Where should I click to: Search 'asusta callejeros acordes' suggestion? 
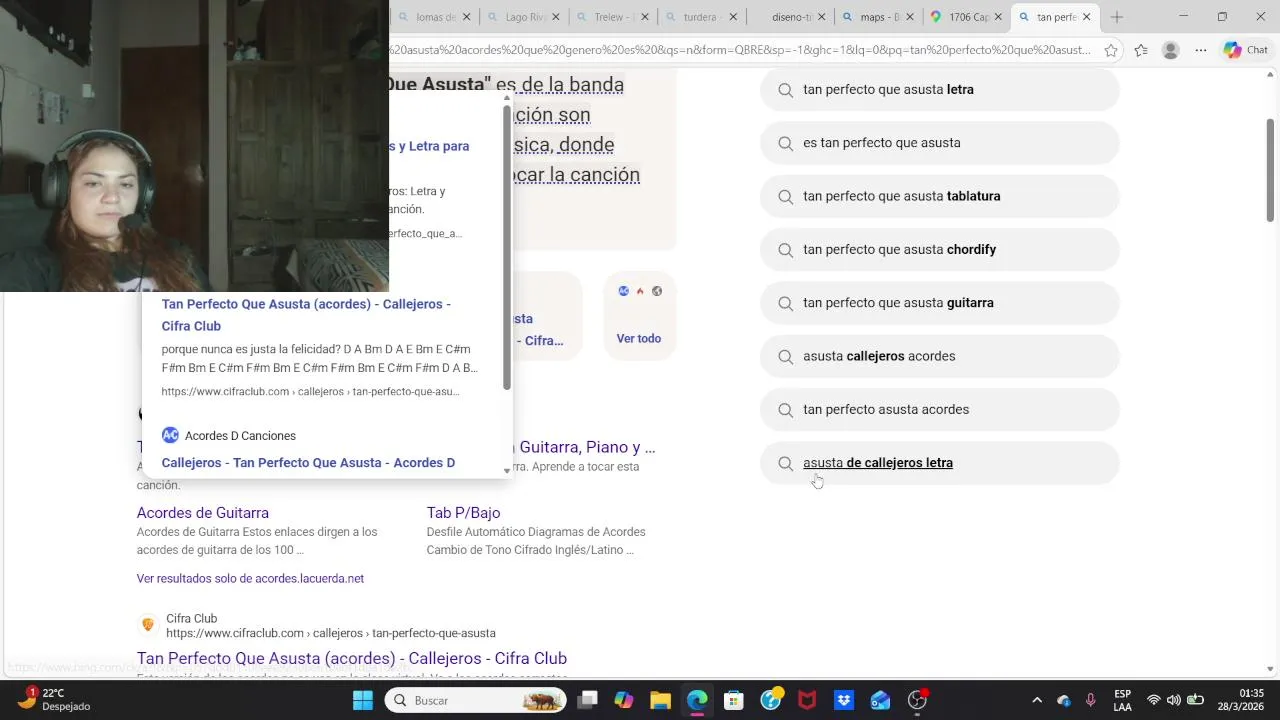point(939,356)
